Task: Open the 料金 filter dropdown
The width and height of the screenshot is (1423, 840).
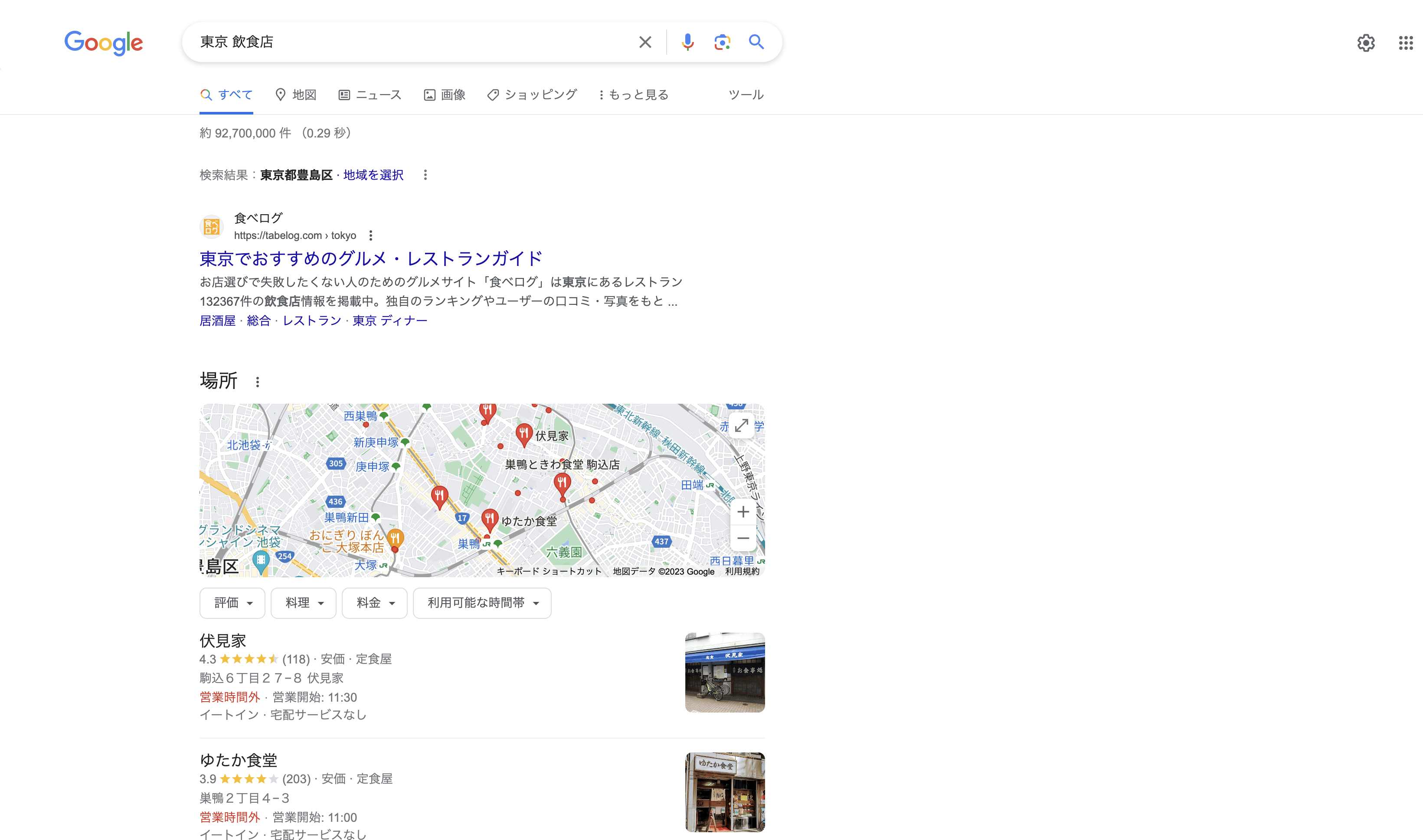Action: click(x=375, y=603)
